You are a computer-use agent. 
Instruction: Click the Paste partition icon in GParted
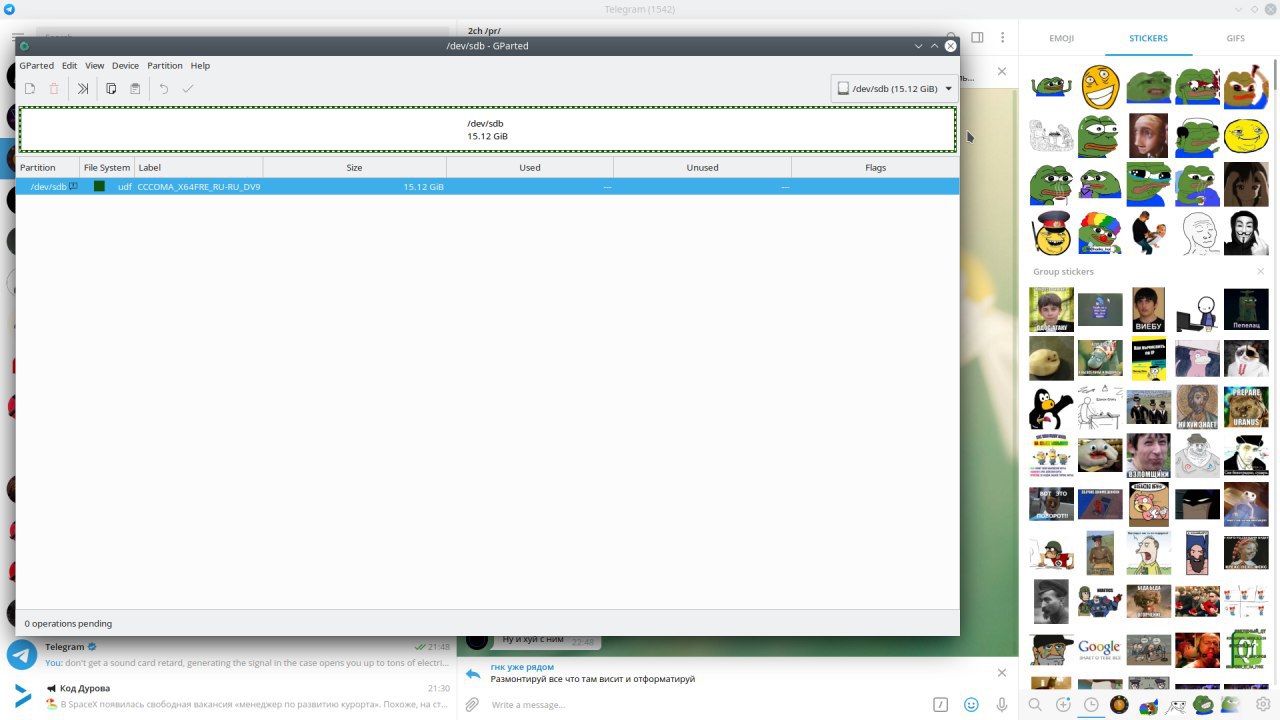pos(135,89)
